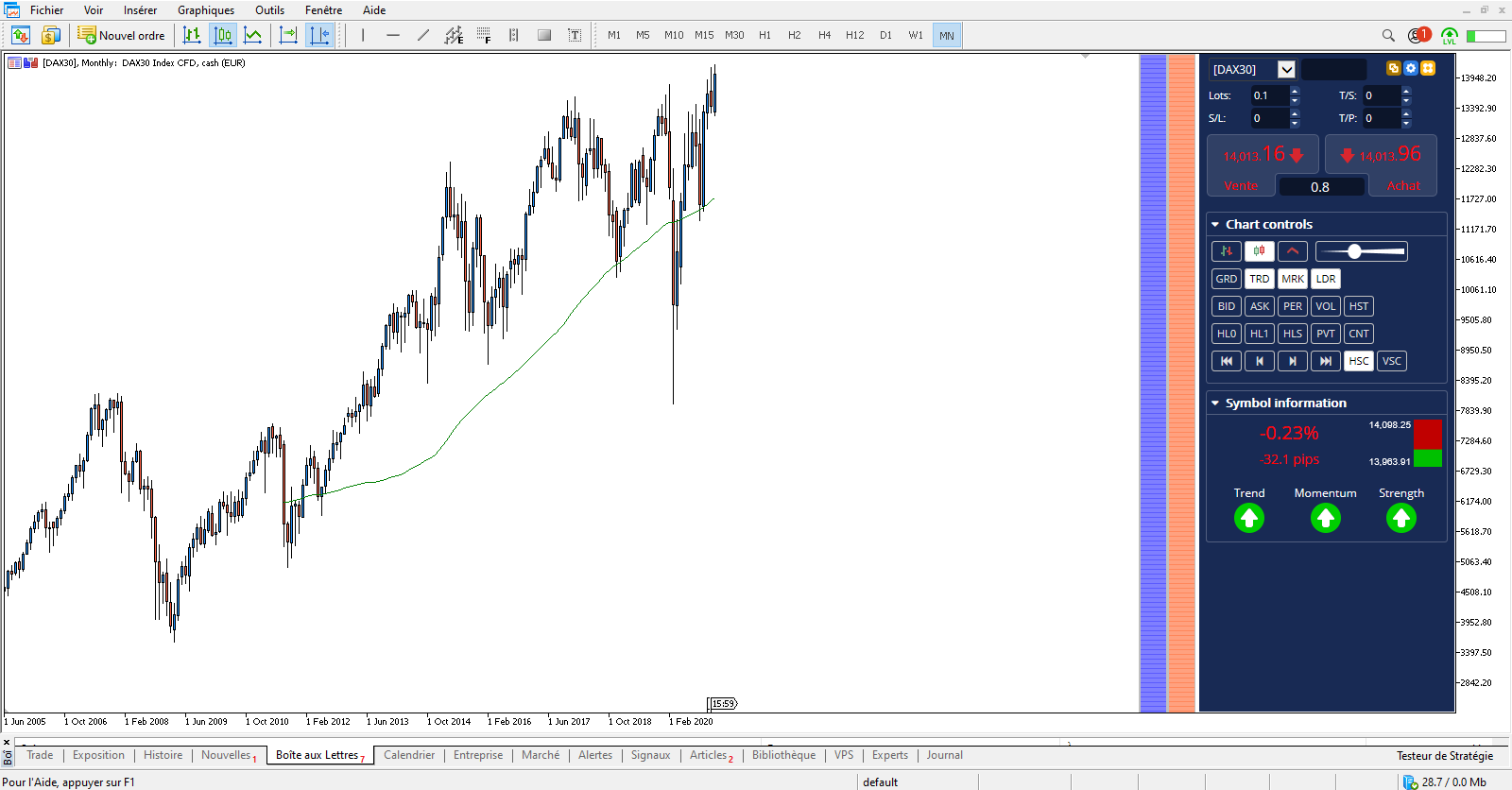The height and width of the screenshot is (790, 1512).
Task: Toggle chart shift icon
Action: click(x=319, y=36)
